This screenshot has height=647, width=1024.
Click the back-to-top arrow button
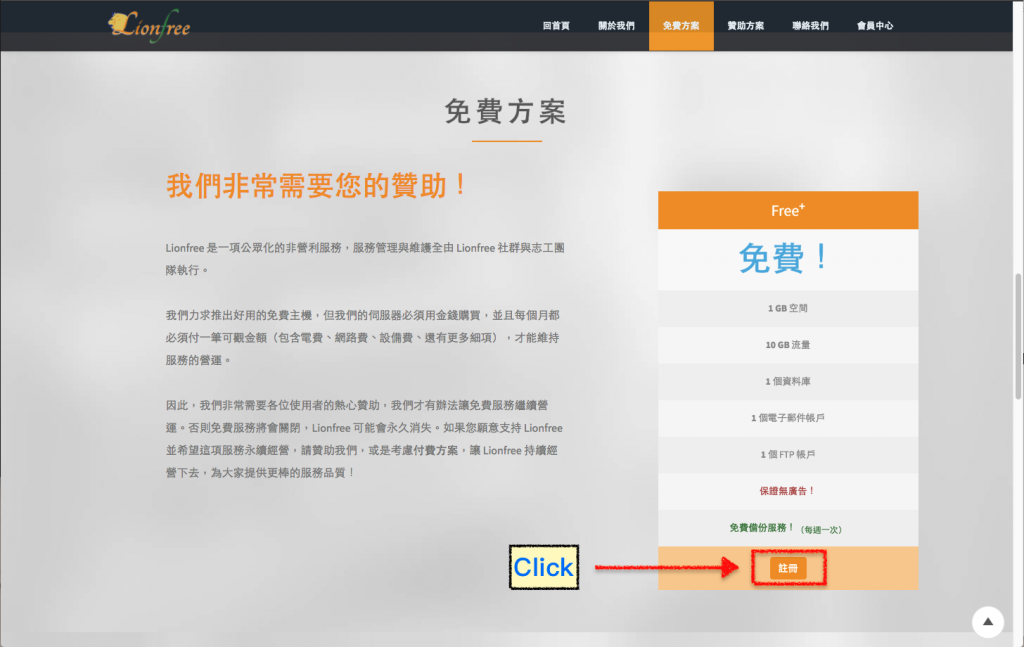(987, 622)
